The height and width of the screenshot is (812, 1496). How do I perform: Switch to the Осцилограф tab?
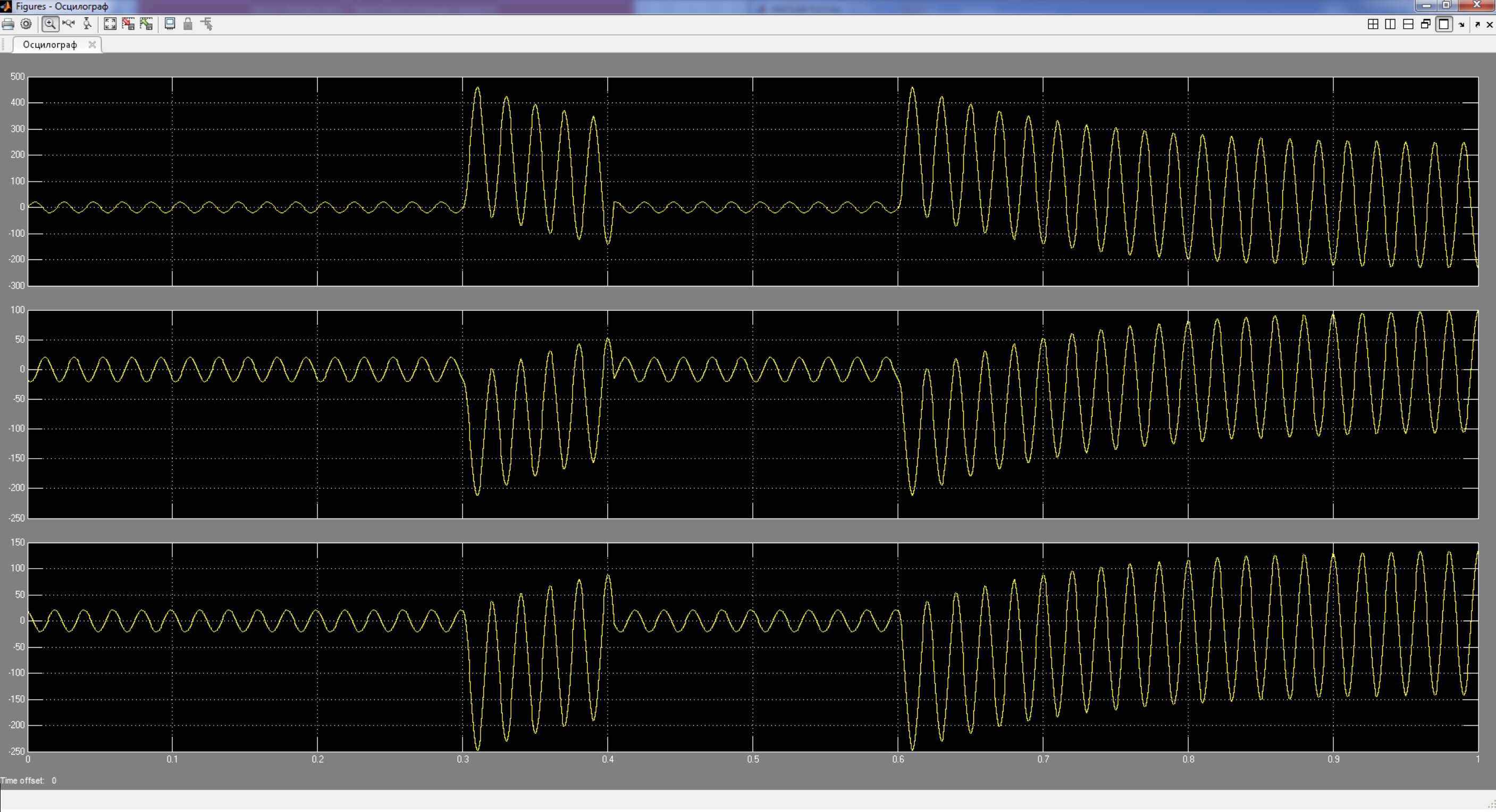[50, 45]
